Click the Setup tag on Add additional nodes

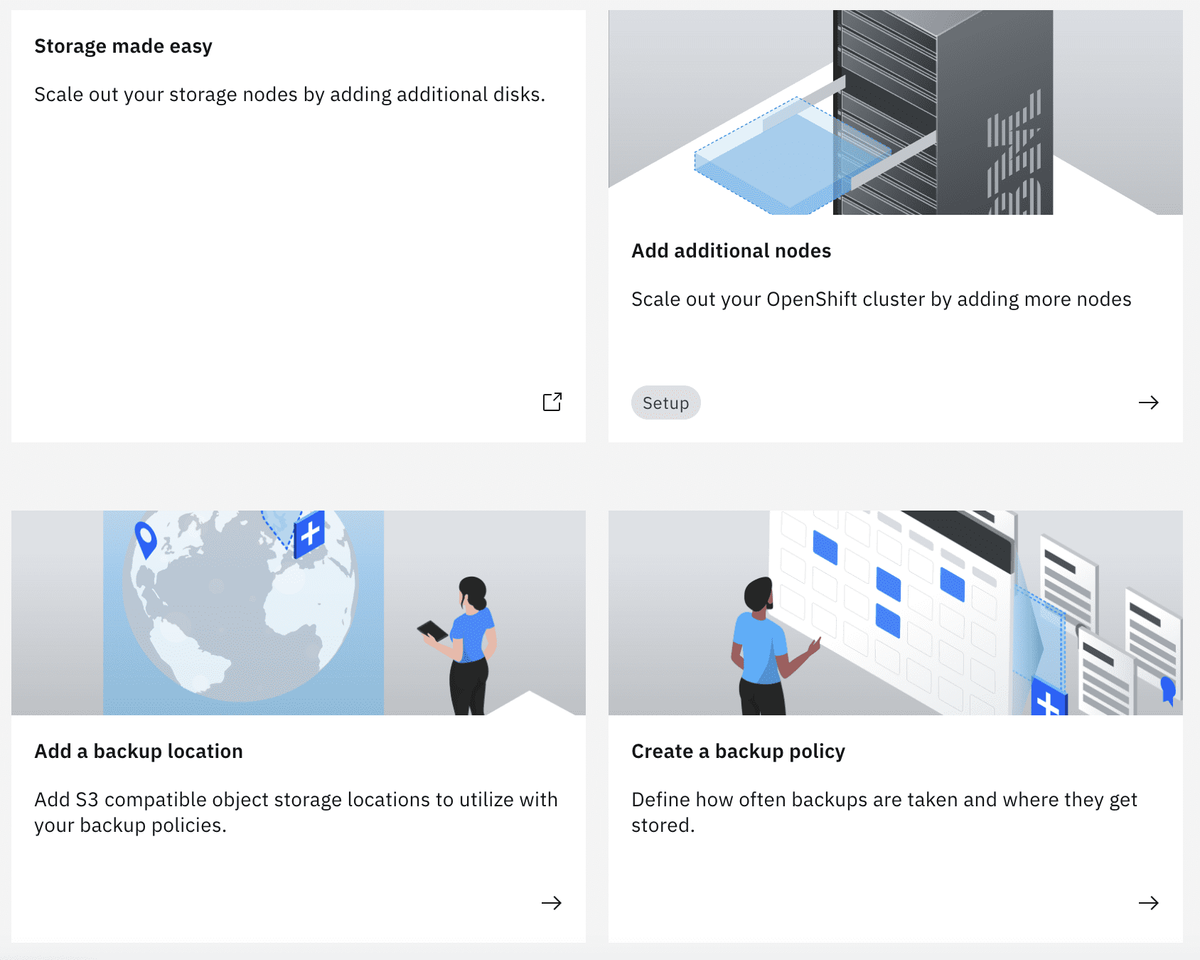pos(665,402)
